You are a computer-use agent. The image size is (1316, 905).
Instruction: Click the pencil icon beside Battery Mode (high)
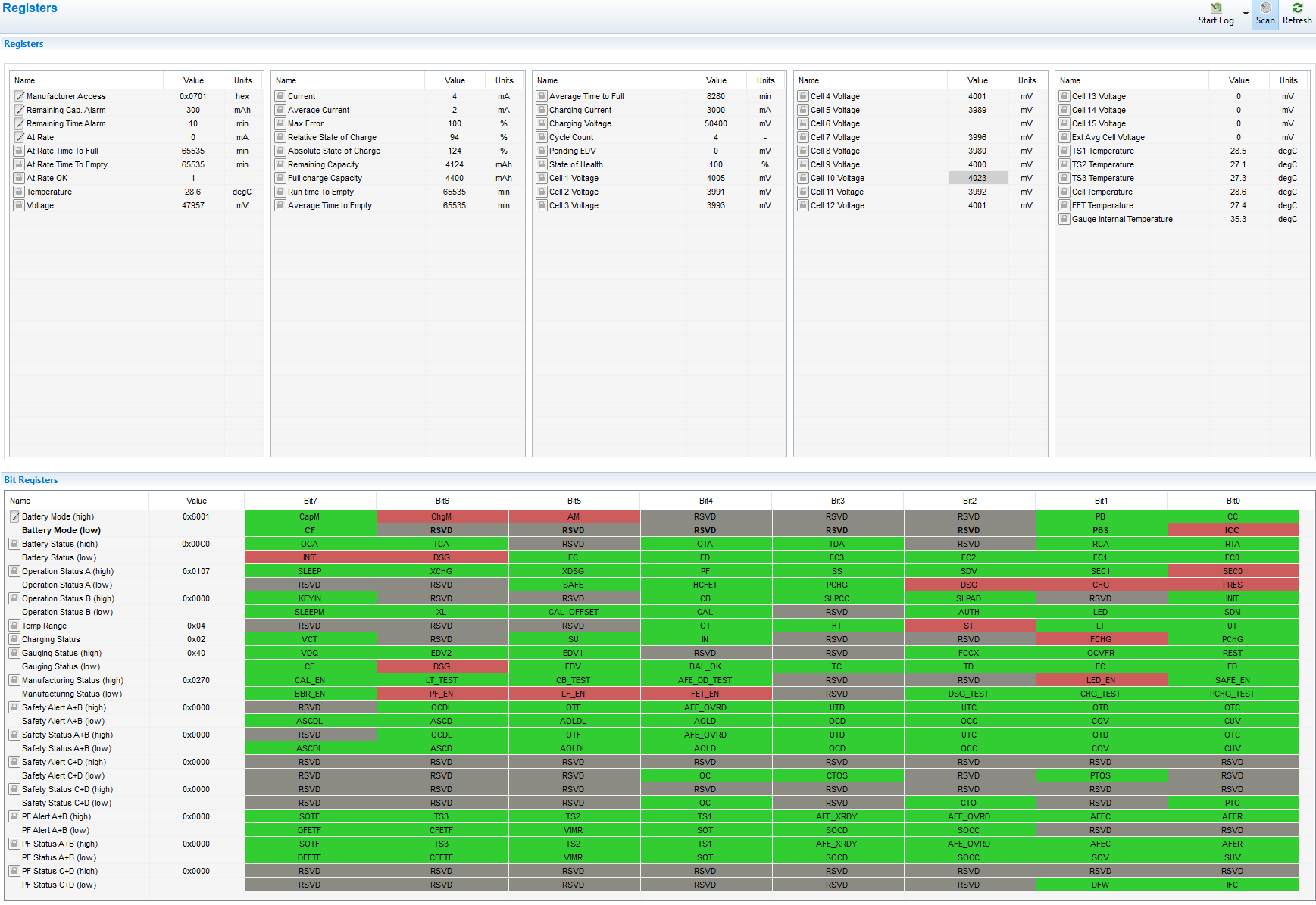point(14,516)
